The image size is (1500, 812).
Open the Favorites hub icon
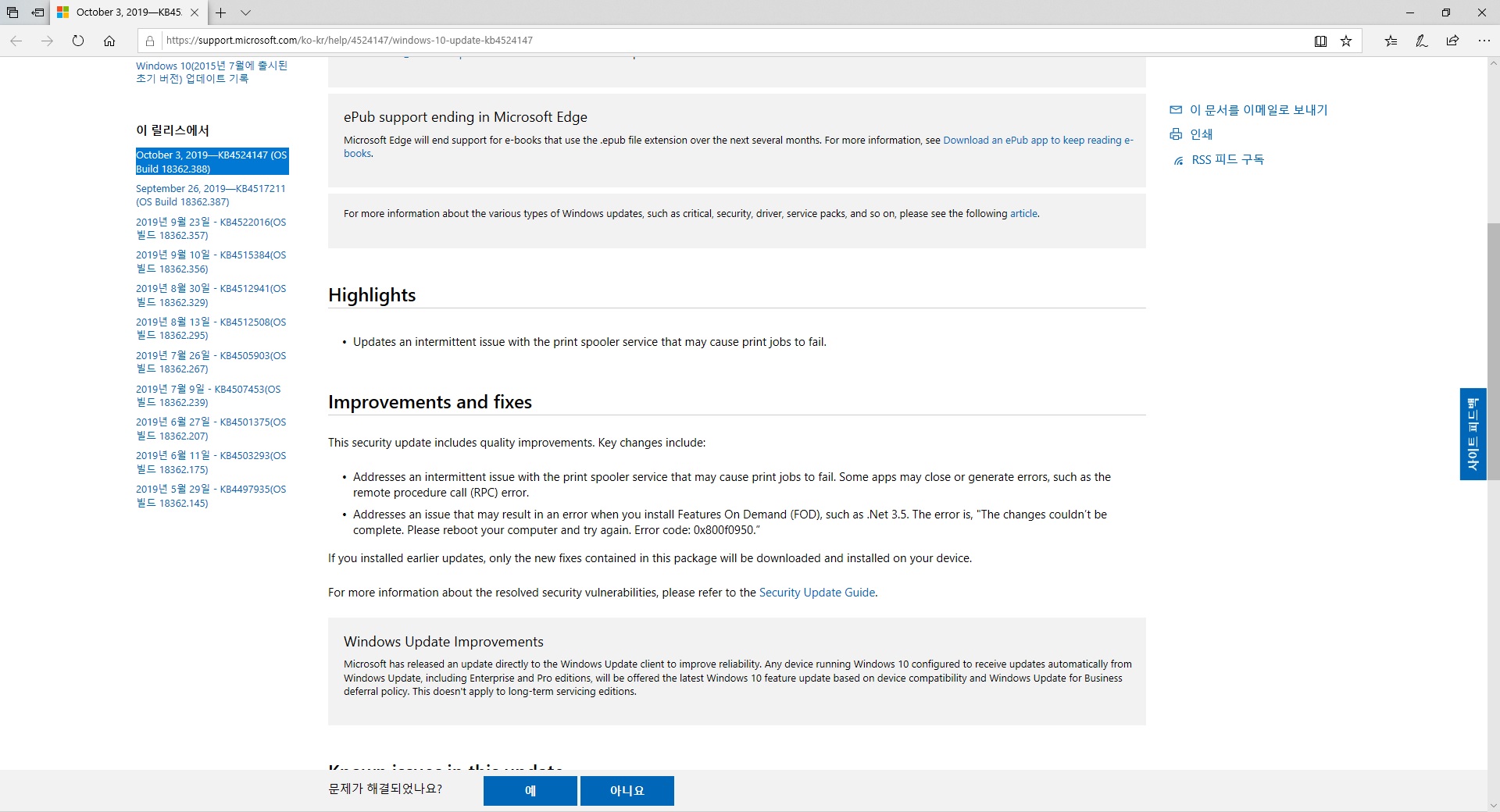(1391, 41)
